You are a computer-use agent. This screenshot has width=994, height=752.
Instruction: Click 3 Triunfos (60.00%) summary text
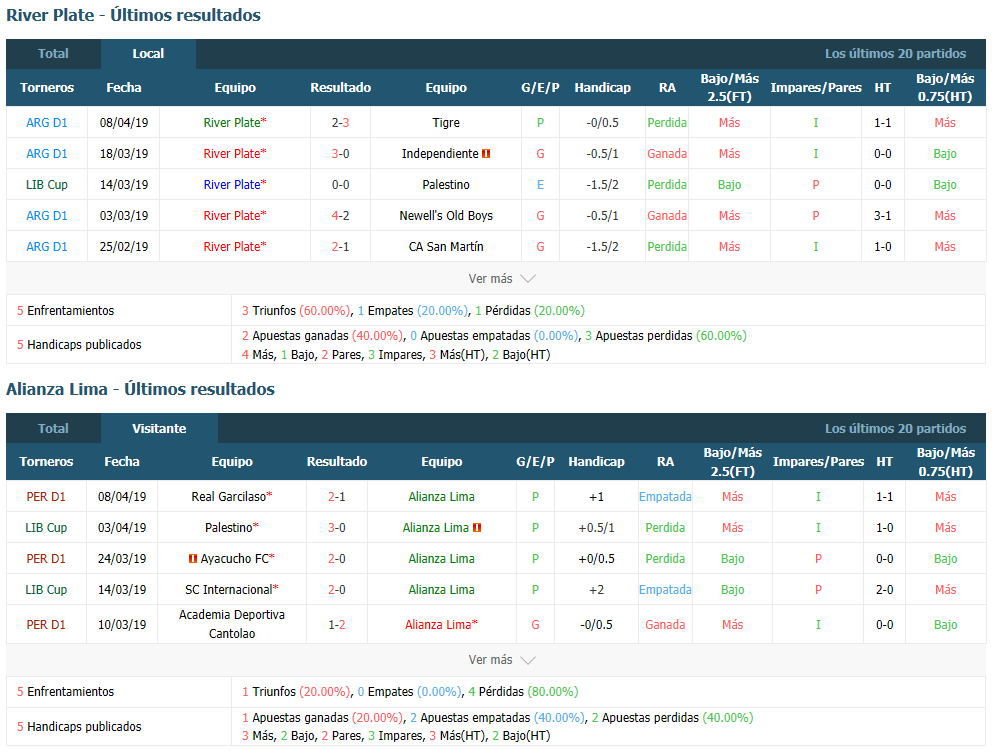click(x=295, y=311)
